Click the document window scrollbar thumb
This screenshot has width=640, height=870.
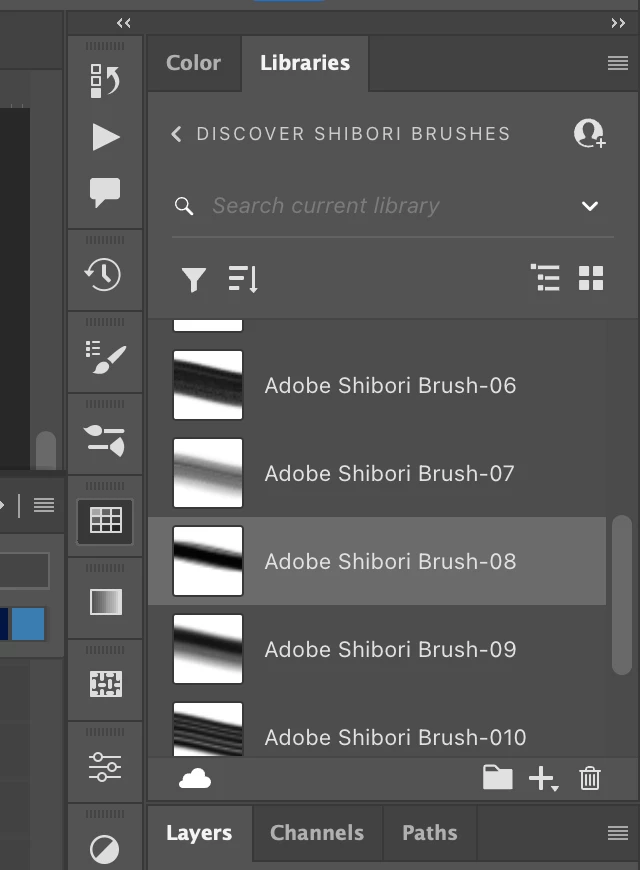coord(46,451)
